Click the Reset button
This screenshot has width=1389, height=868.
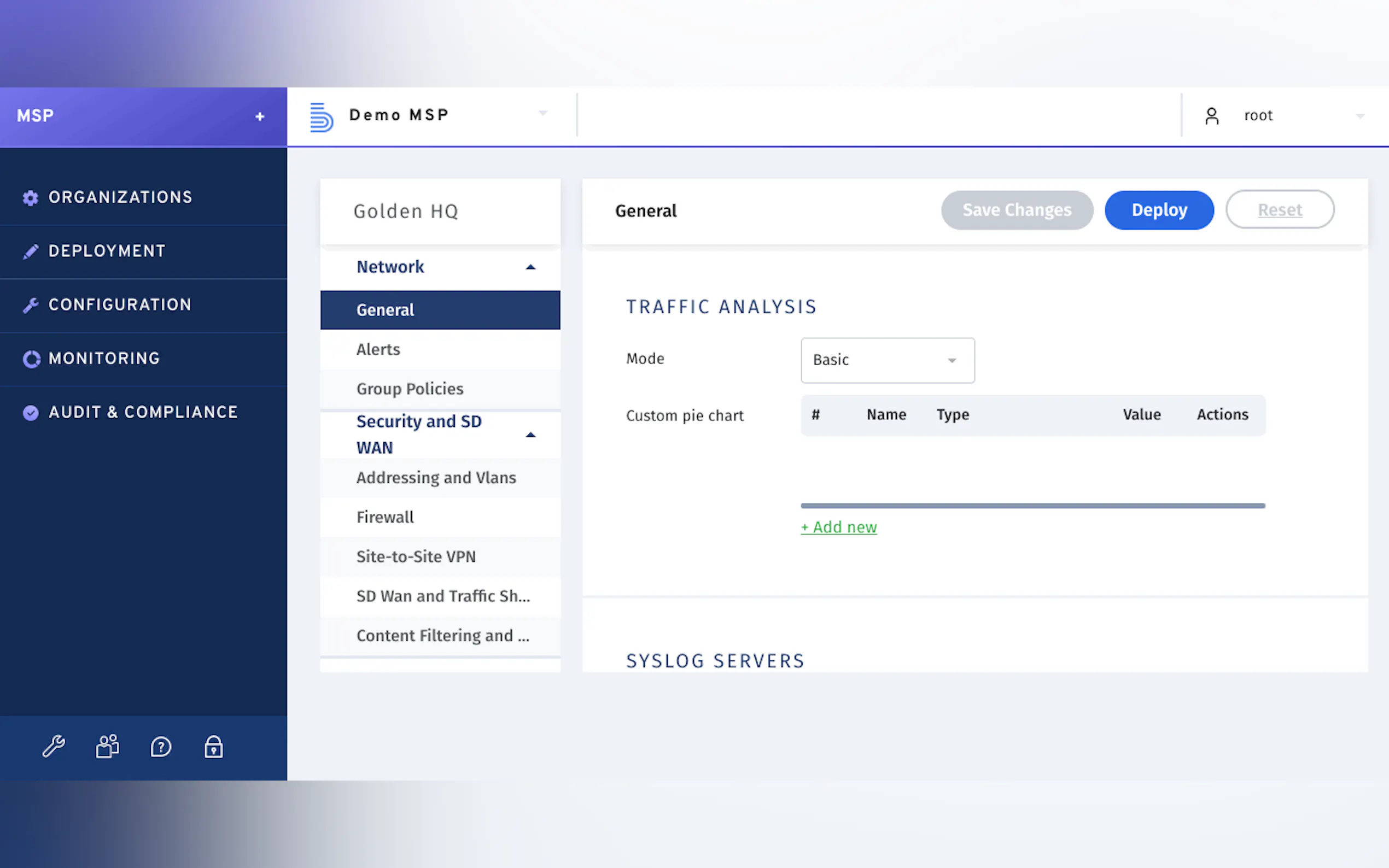[x=1279, y=210]
